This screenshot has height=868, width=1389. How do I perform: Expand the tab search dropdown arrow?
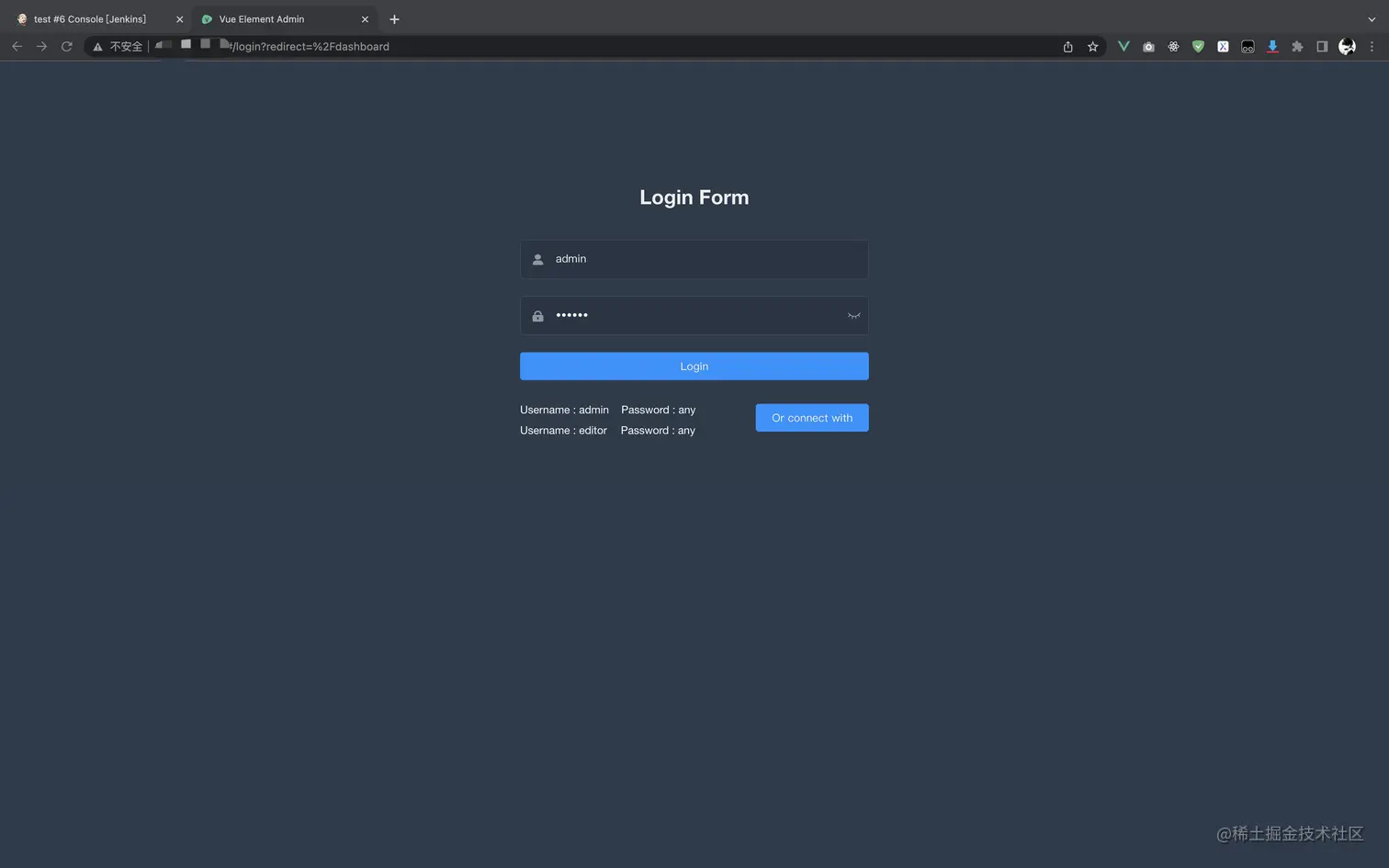coord(1372,19)
